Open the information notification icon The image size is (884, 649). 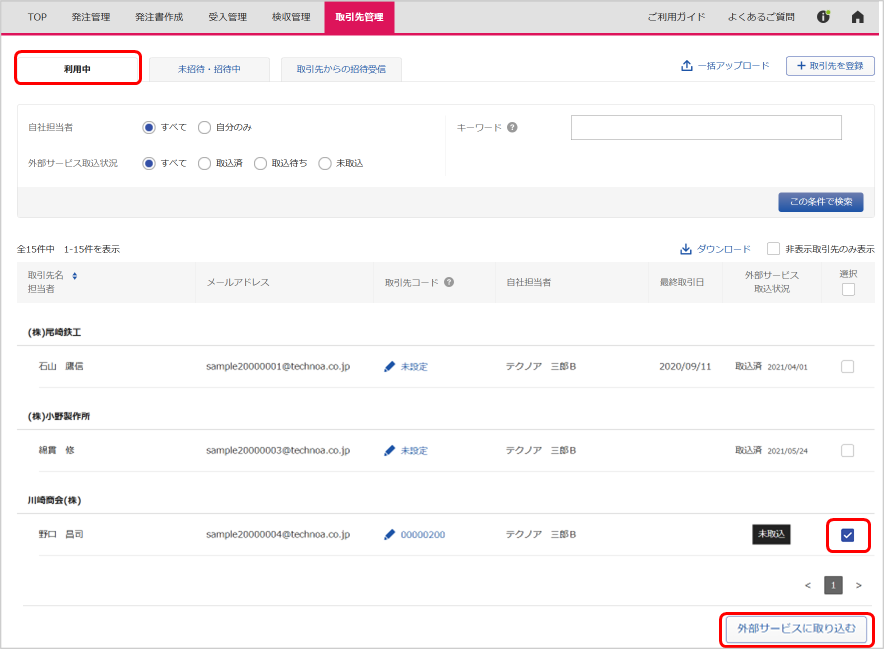tap(824, 17)
